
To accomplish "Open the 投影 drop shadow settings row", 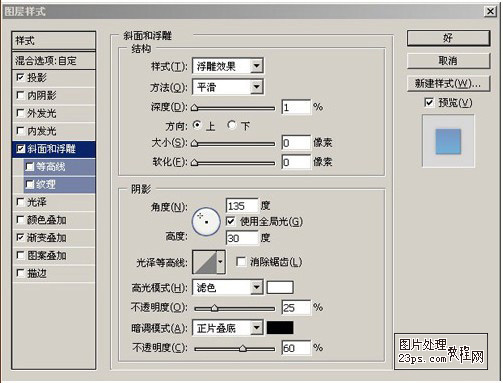I will [x=54, y=78].
